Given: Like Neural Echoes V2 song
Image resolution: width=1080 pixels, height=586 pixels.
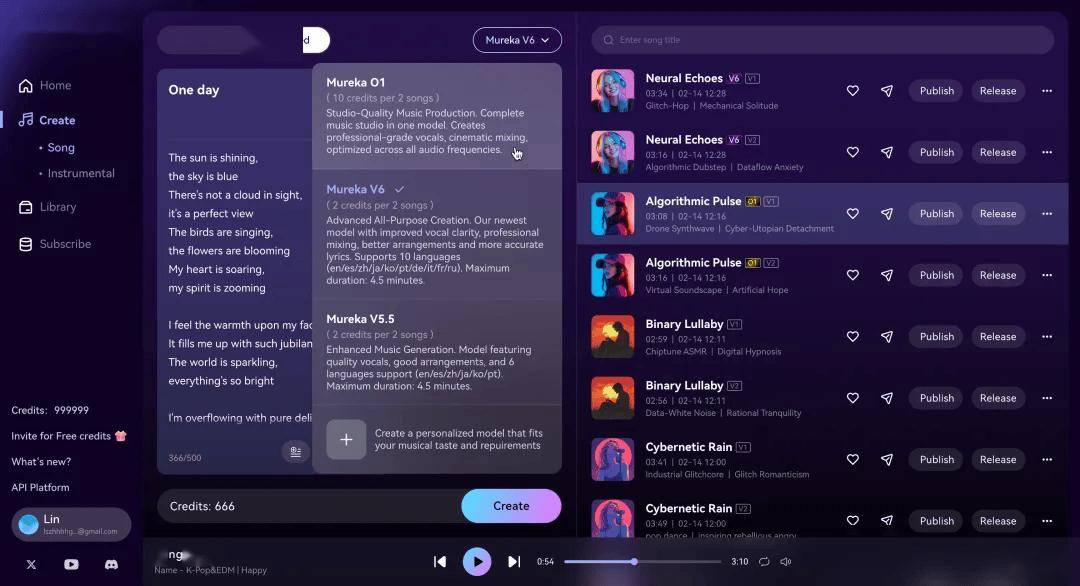Looking at the screenshot, I should pos(853,152).
